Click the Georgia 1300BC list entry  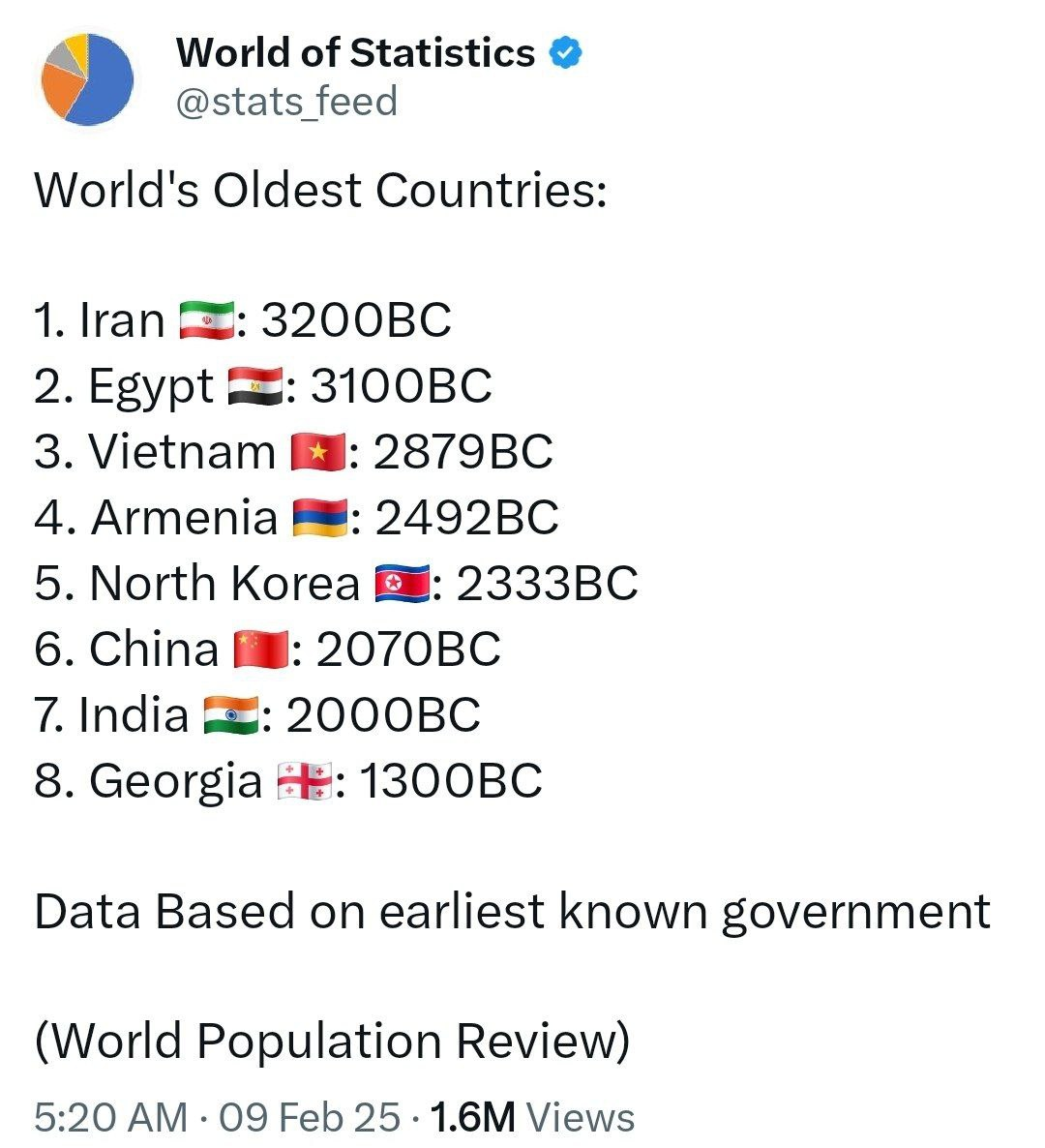pos(288,781)
